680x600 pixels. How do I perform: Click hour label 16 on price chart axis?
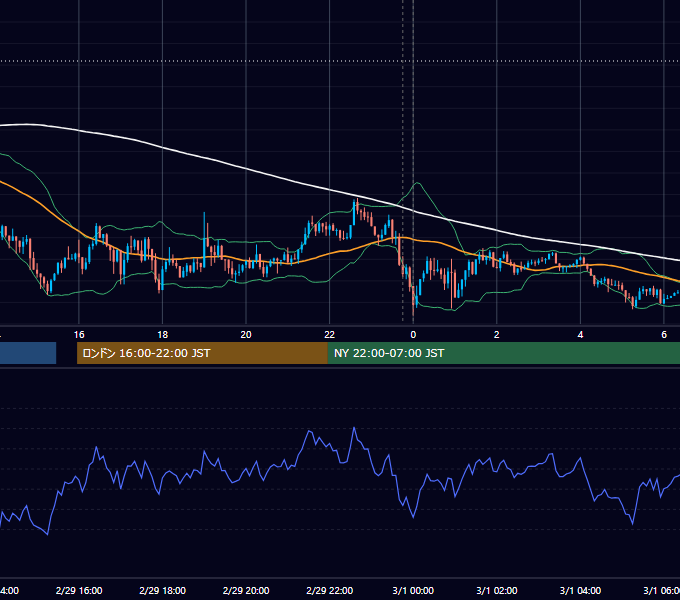tap(79, 335)
